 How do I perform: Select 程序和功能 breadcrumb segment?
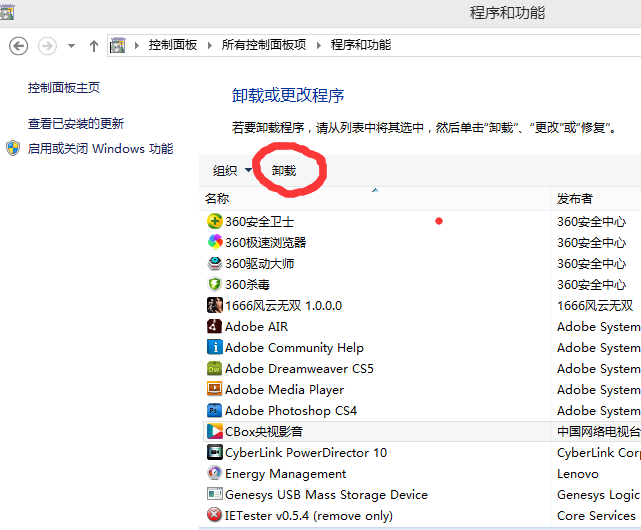click(x=361, y=45)
